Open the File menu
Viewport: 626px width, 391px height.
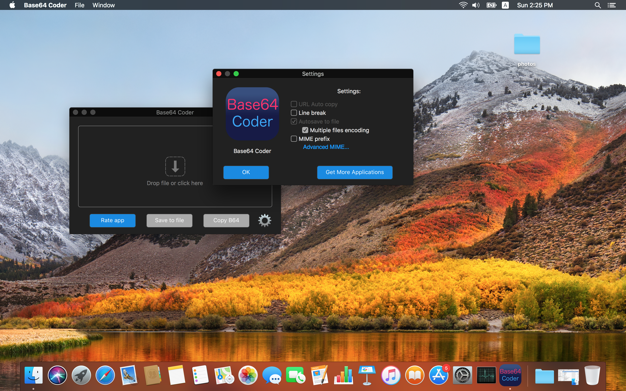pyautogui.click(x=79, y=5)
